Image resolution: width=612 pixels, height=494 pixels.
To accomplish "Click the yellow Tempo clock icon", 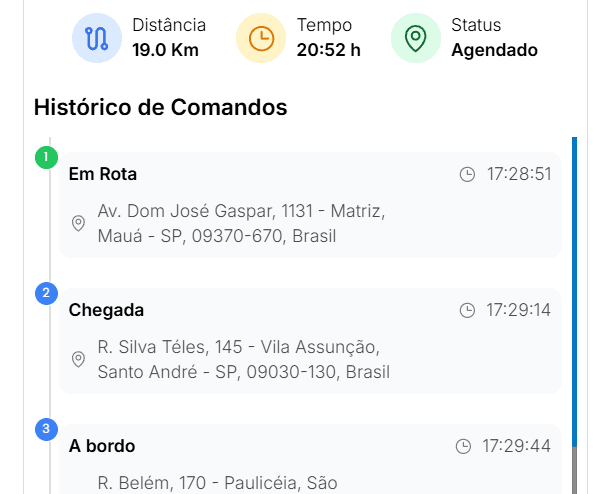I will (x=260, y=38).
